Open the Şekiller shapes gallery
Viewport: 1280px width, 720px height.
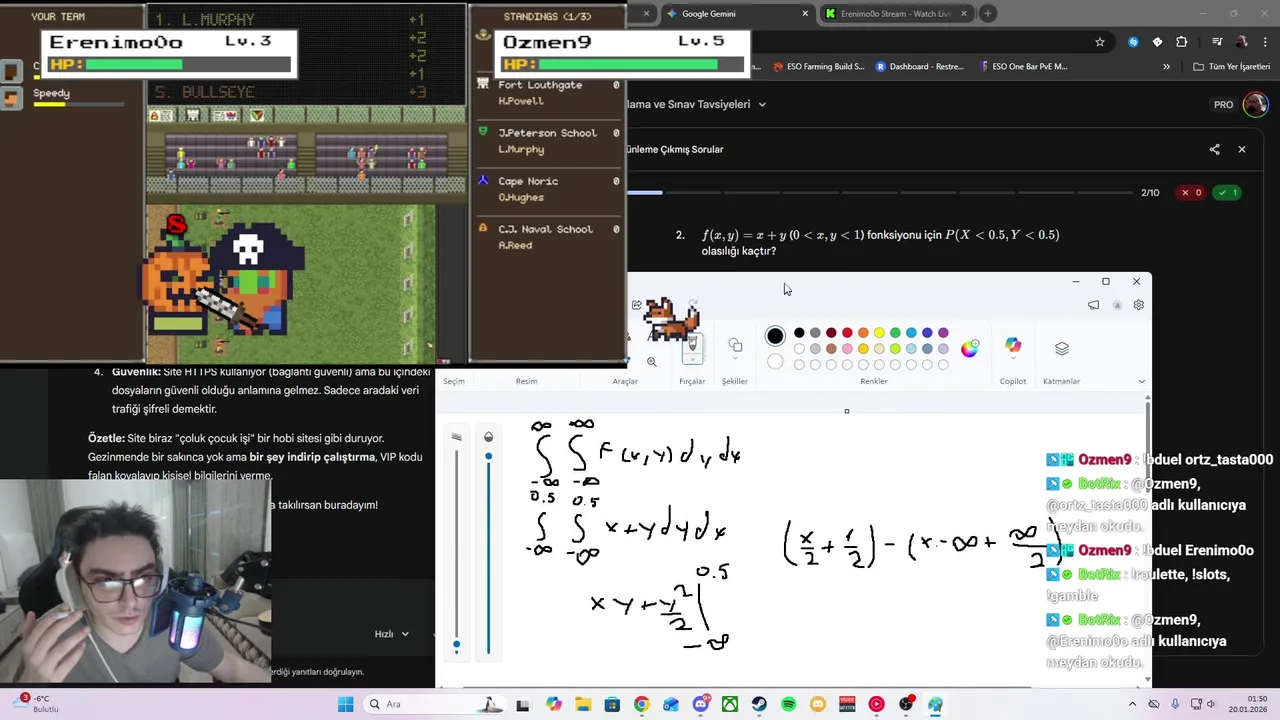point(735,346)
